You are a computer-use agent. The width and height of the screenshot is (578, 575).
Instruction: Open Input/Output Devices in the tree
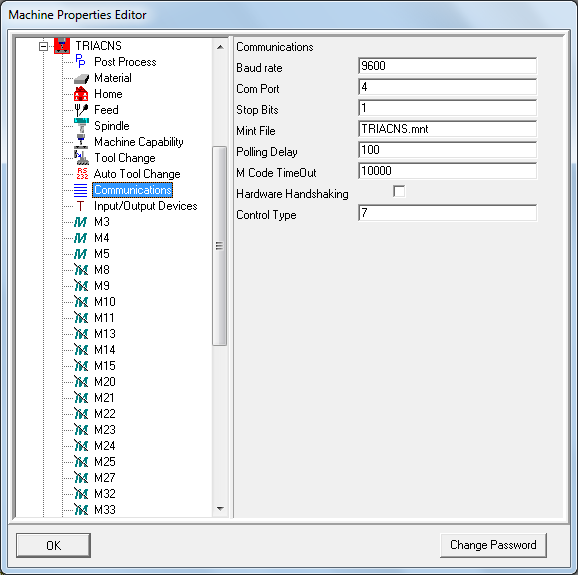tap(146, 206)
